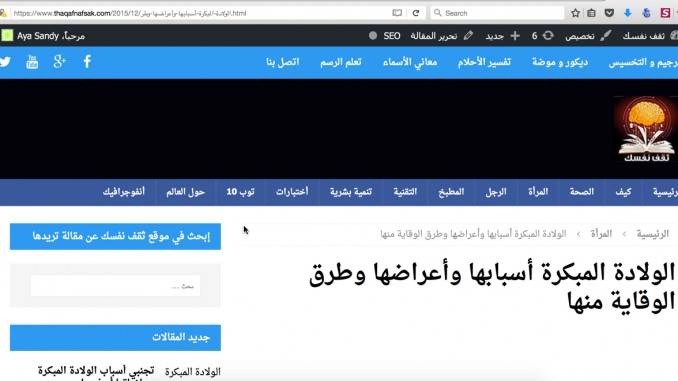
Task: Select الرجل category tab
Action: click(x=496, y=192)
